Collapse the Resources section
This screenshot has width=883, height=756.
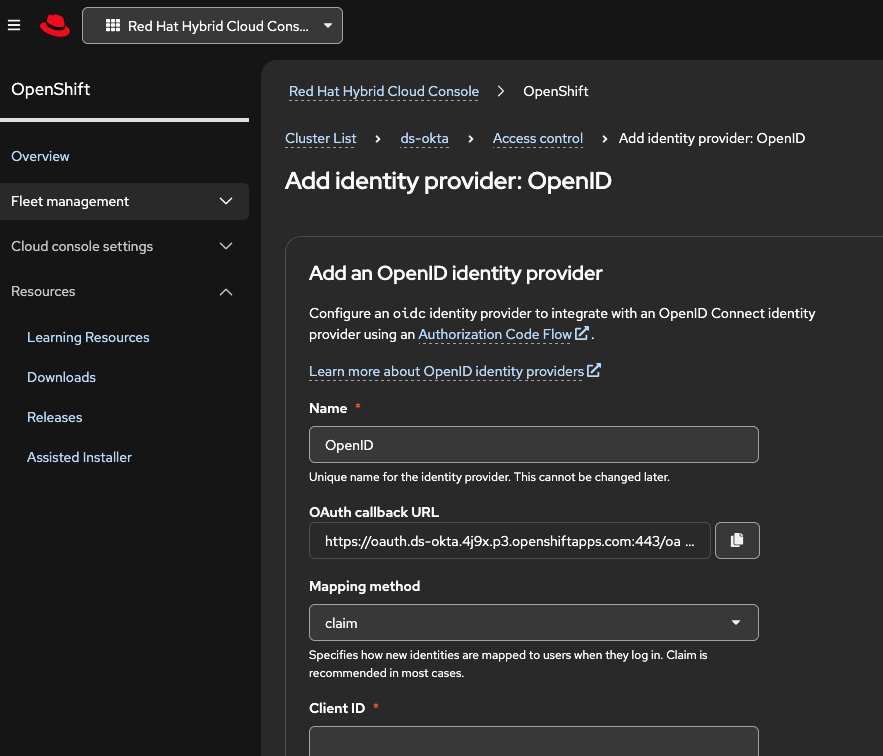124,291
